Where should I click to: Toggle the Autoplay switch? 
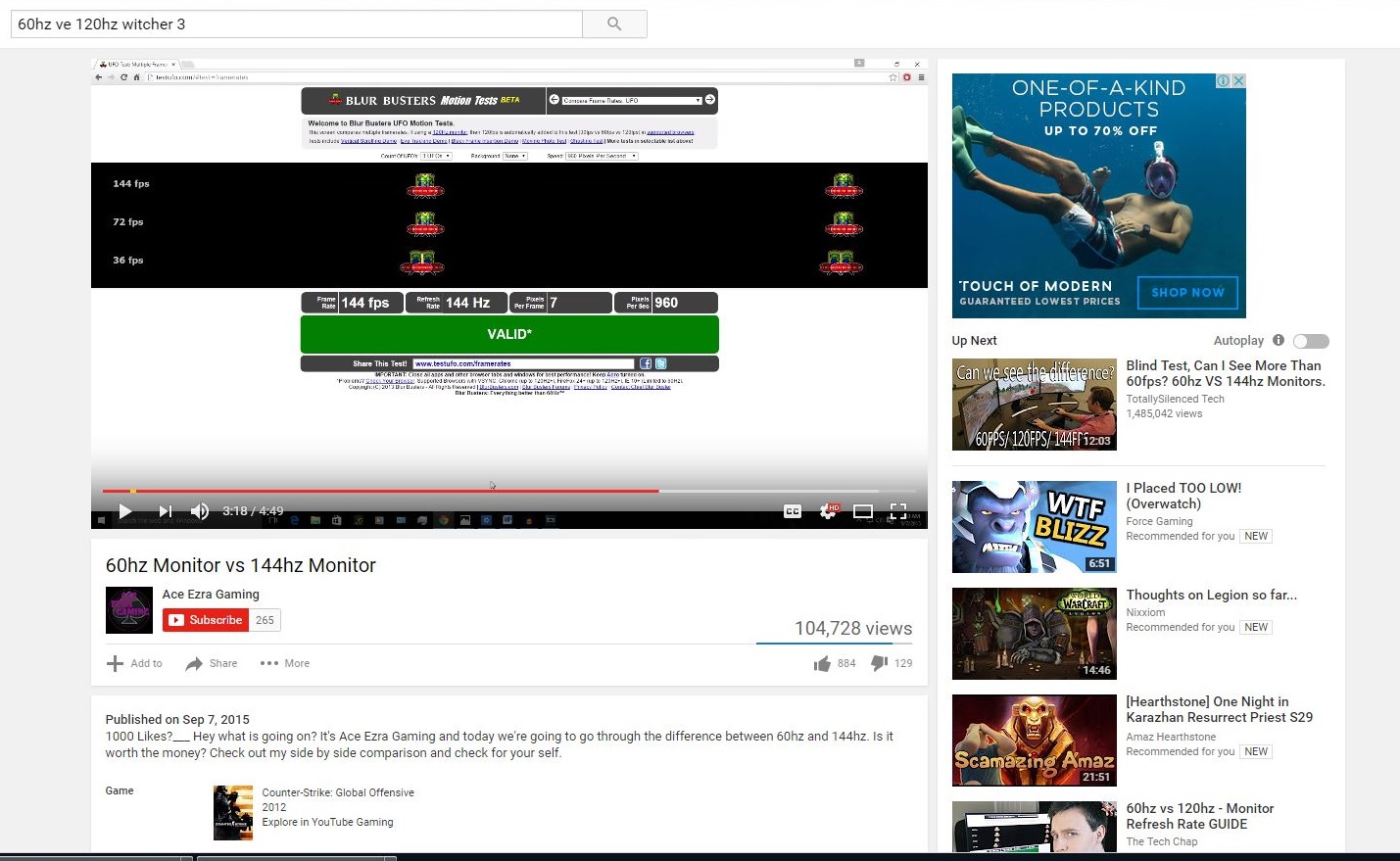(x=1311, y=341)
